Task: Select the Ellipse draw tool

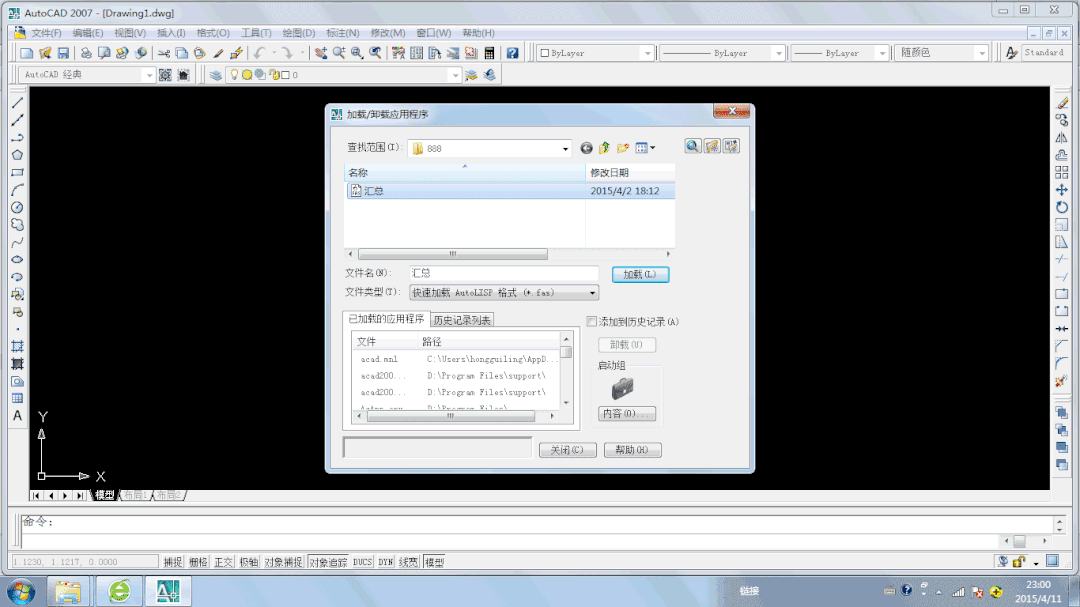Action: point(17,260)
